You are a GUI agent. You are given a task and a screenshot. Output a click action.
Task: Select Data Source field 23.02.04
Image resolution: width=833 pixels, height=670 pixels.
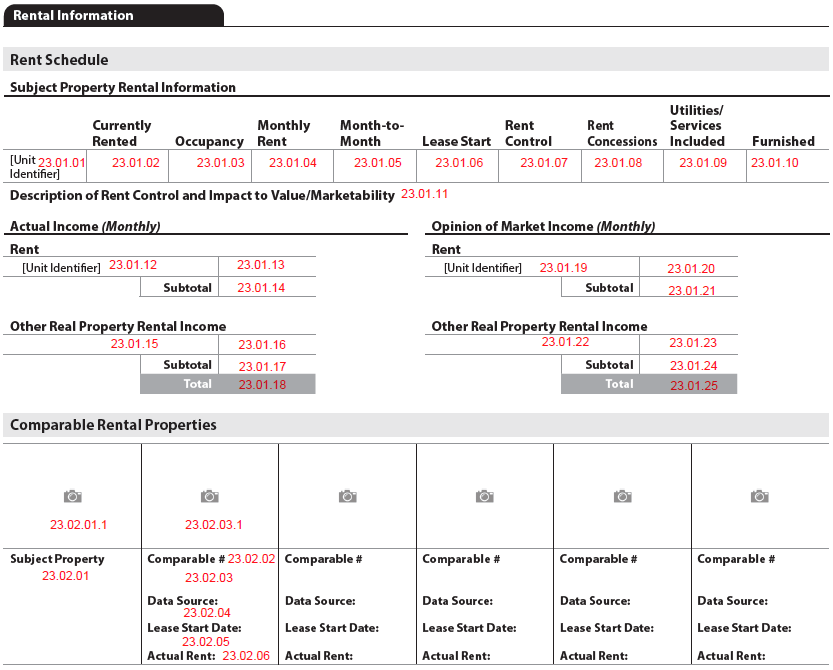pyautogui.click(x=207, y=613)
